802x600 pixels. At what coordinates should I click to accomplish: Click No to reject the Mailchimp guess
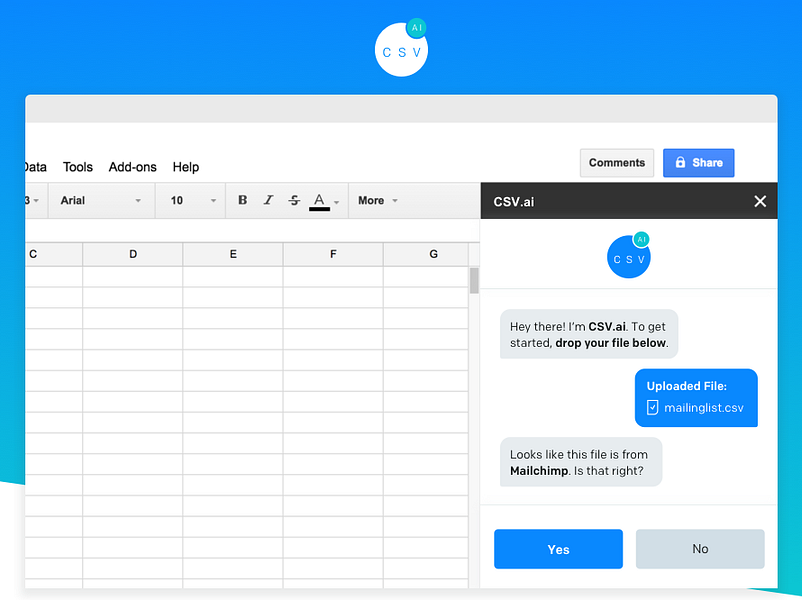(700, 549)
